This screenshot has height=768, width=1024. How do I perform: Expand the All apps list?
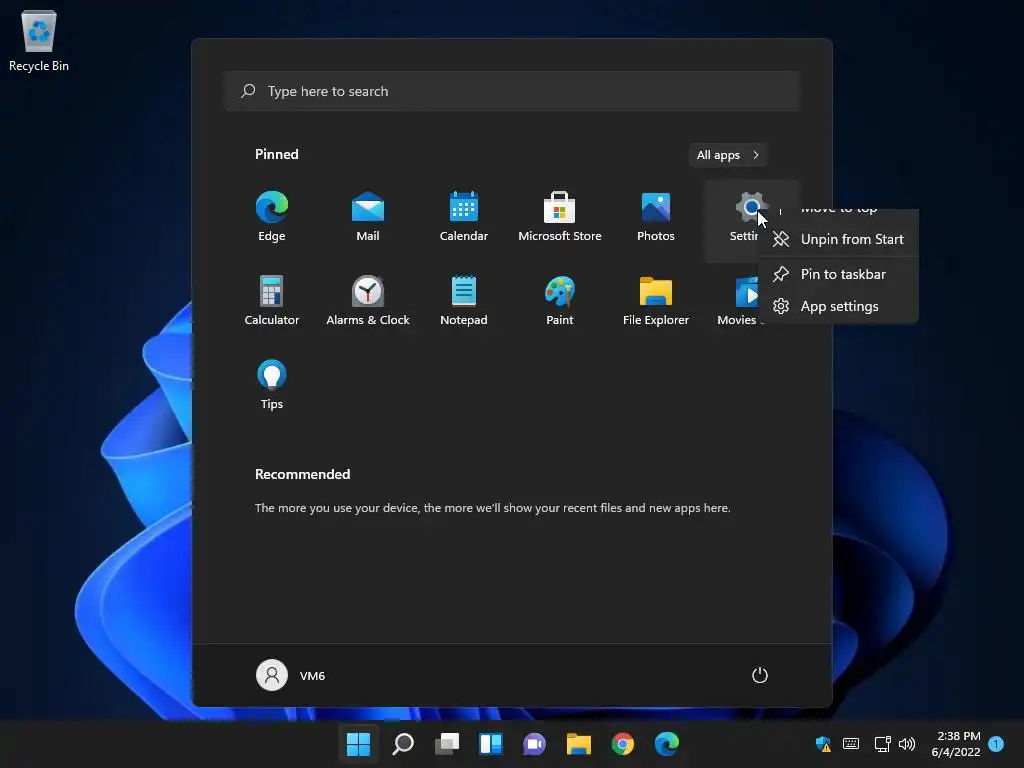pyautogui.click(x=728, y=155)
